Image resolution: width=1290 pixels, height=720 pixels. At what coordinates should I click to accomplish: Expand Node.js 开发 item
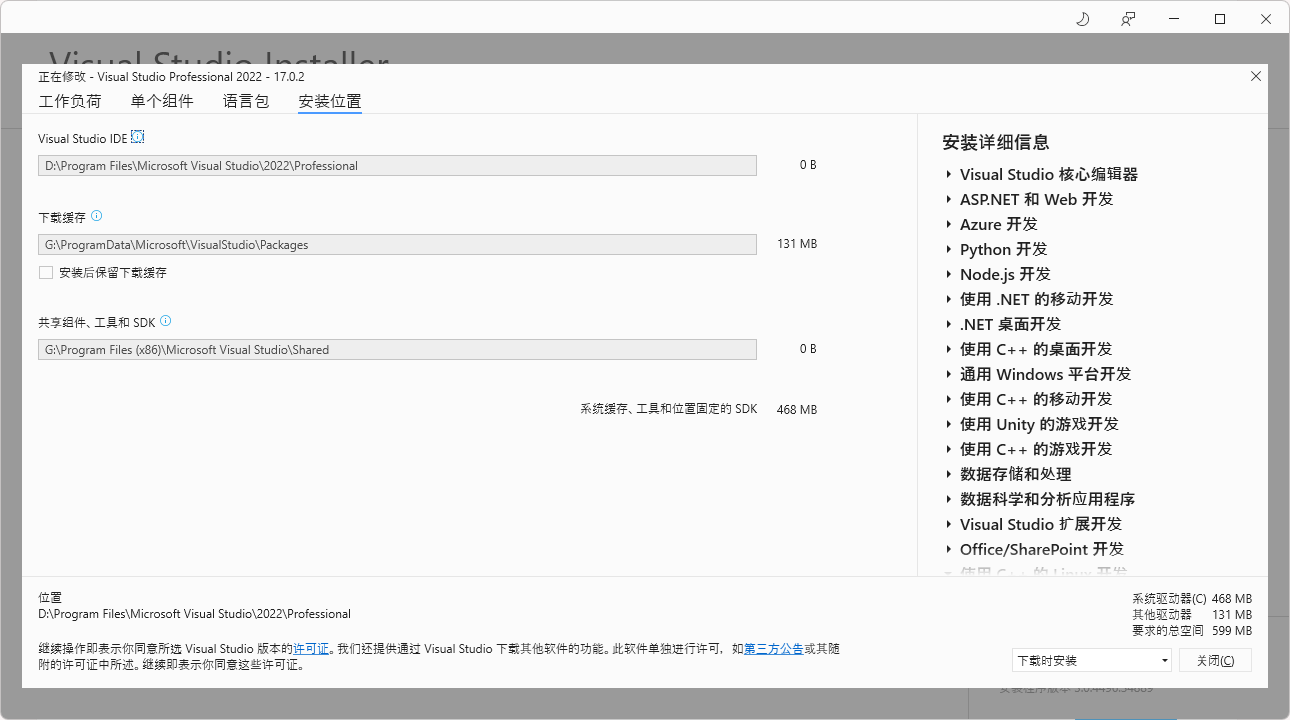(x=948, y=274)
